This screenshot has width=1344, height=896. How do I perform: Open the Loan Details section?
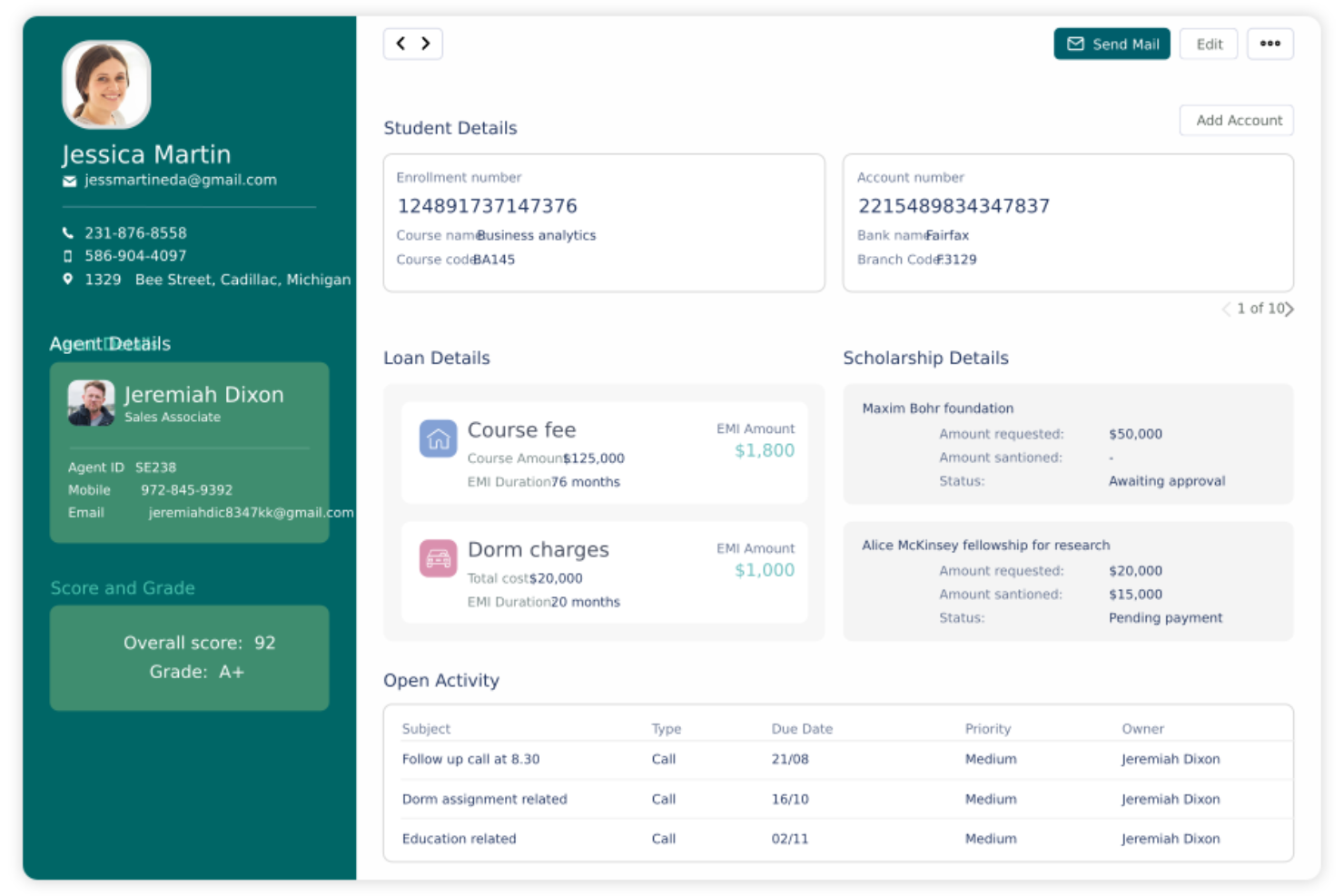coord(437,358)
